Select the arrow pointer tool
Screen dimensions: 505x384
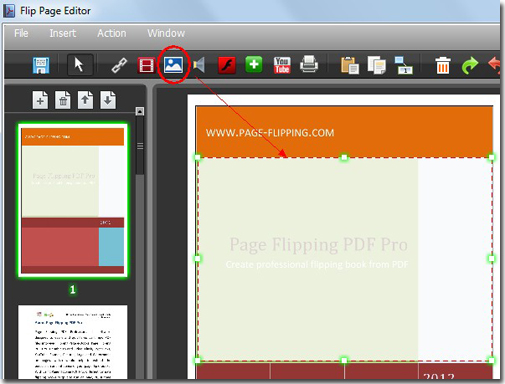(79, 65)
